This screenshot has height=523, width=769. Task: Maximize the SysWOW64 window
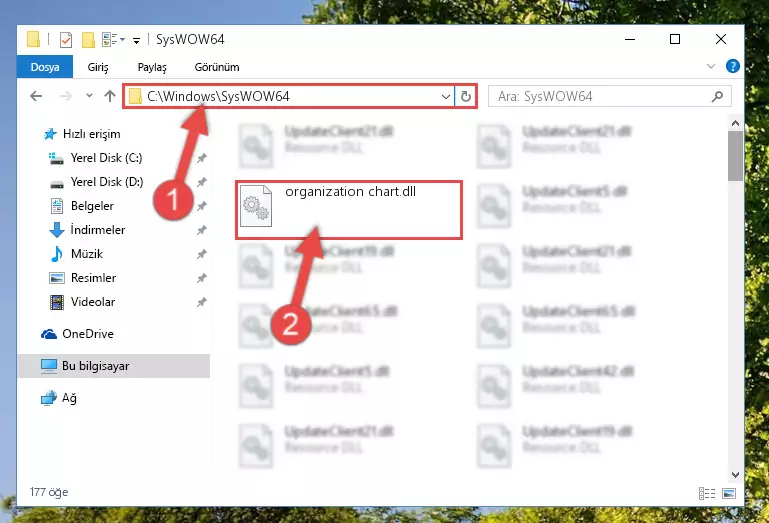tap(675, 39)
